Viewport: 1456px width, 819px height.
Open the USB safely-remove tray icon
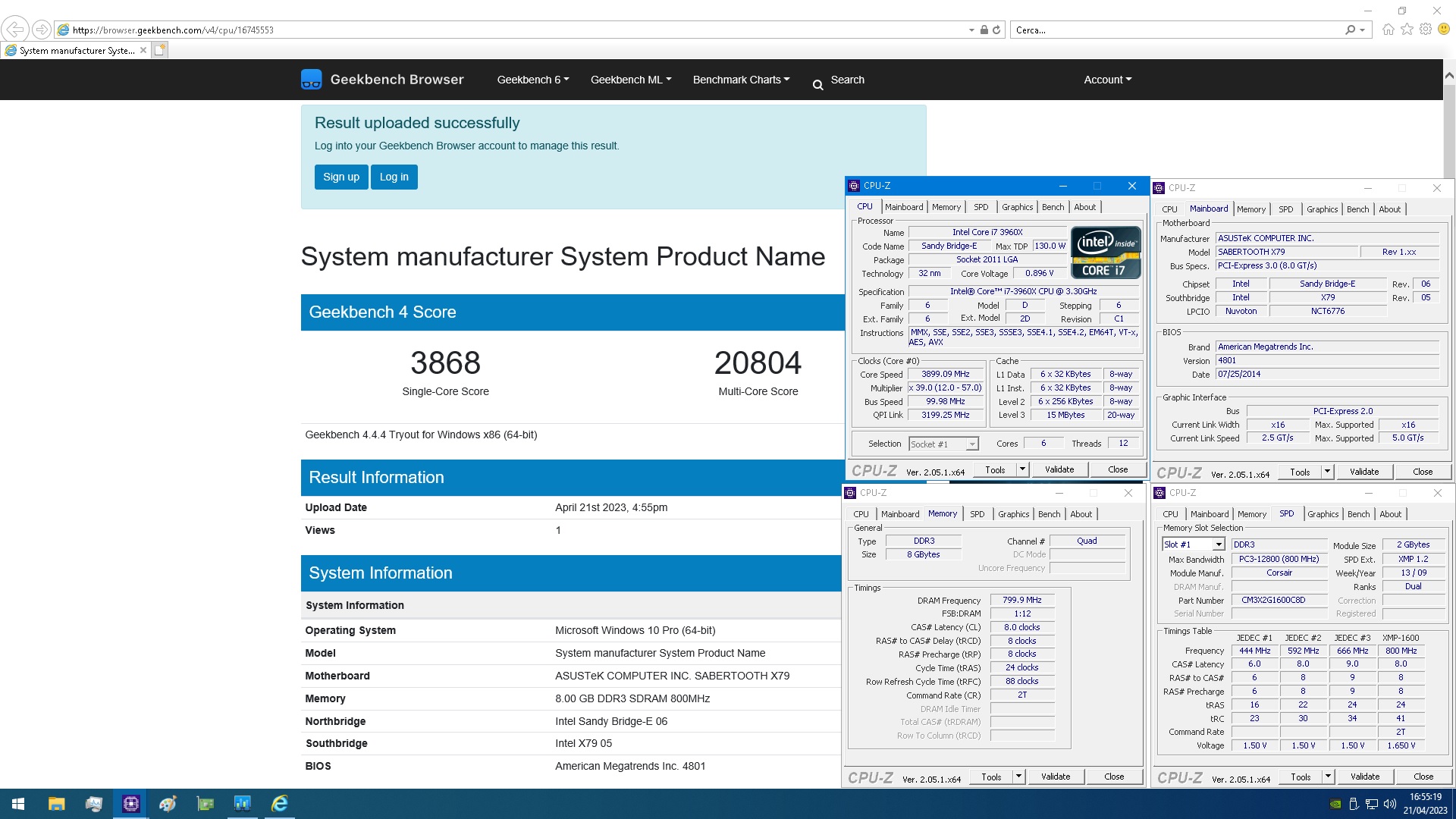click(1354, 804)
